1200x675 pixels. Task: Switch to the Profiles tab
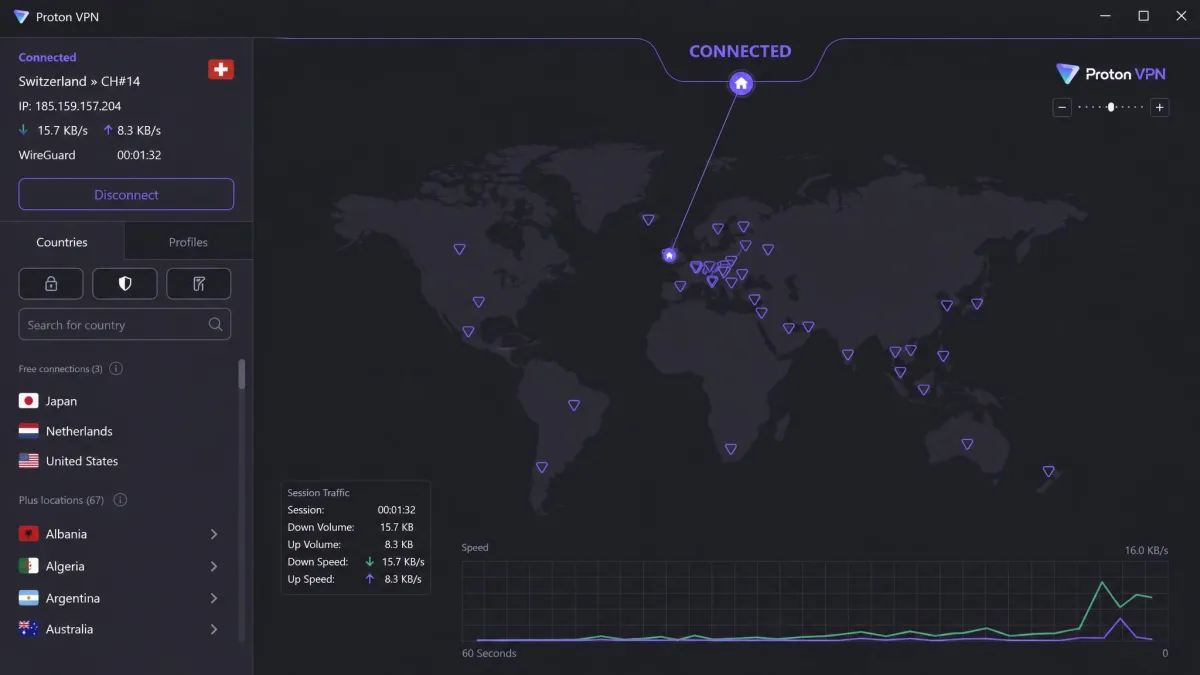tap(188, 242)
